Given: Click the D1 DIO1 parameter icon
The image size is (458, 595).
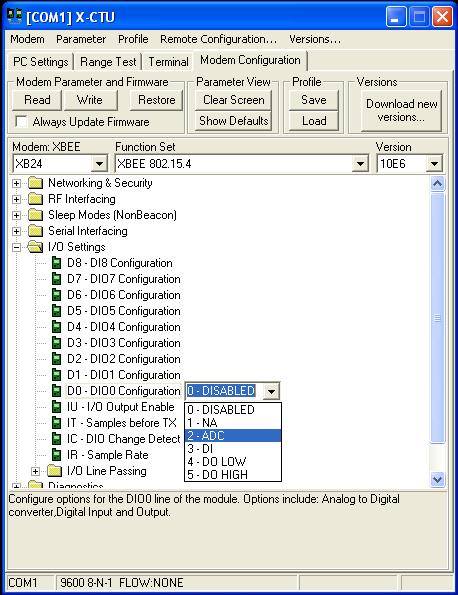Looking at the screenshot, I should click(x=57, y=375).
